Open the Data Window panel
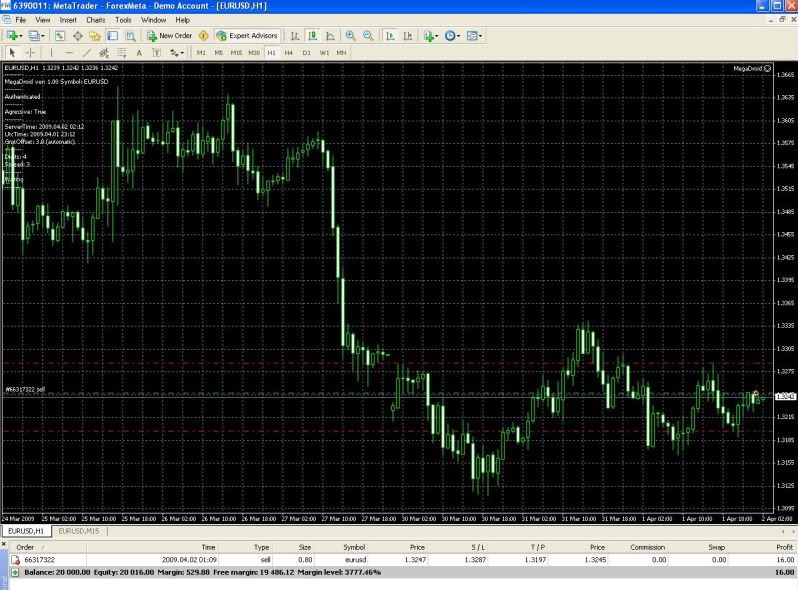This screenshot has height=590, width=798. [x=77, y=36]
